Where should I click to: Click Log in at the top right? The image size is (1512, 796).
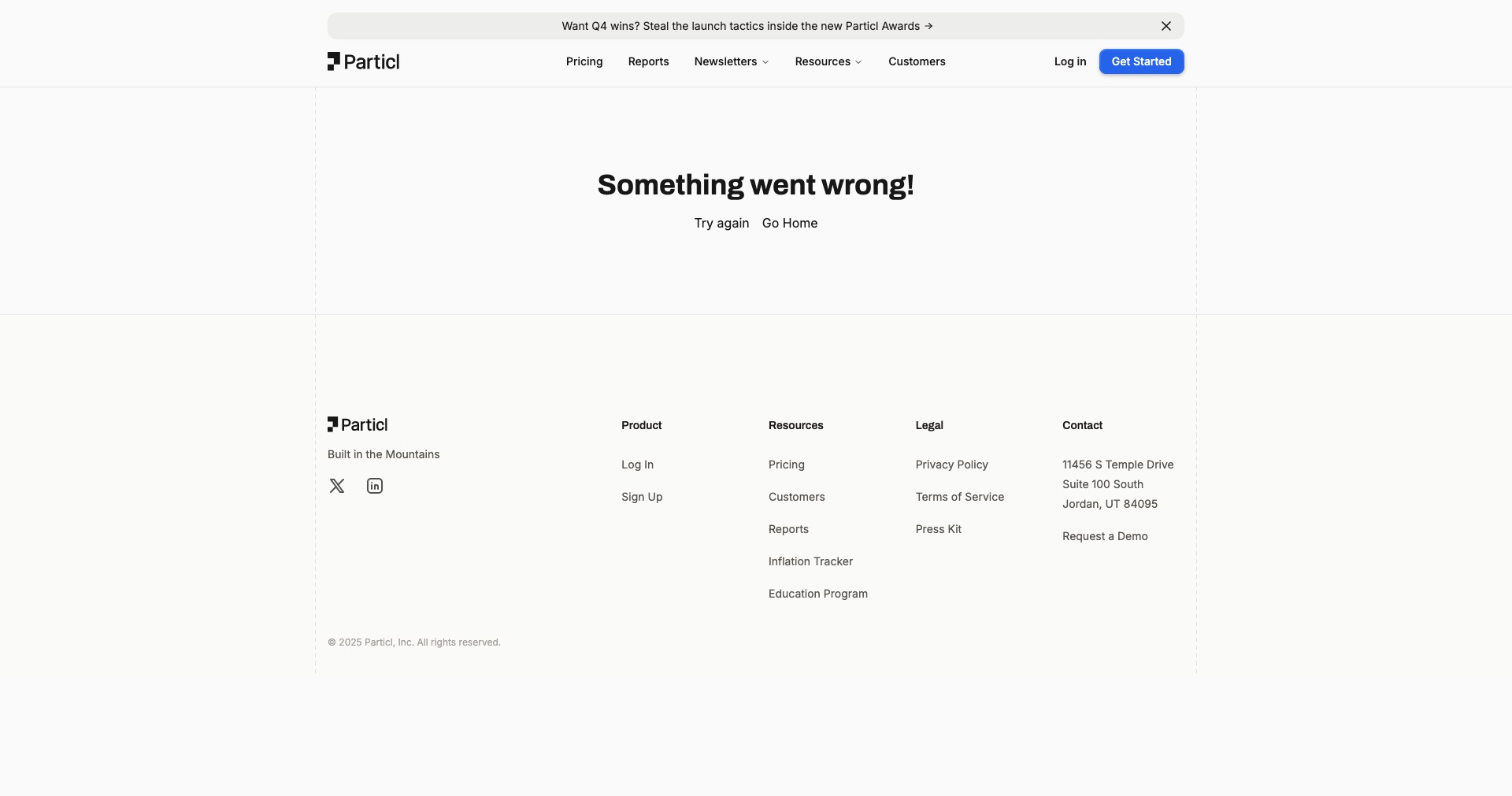click(1070, 61)
